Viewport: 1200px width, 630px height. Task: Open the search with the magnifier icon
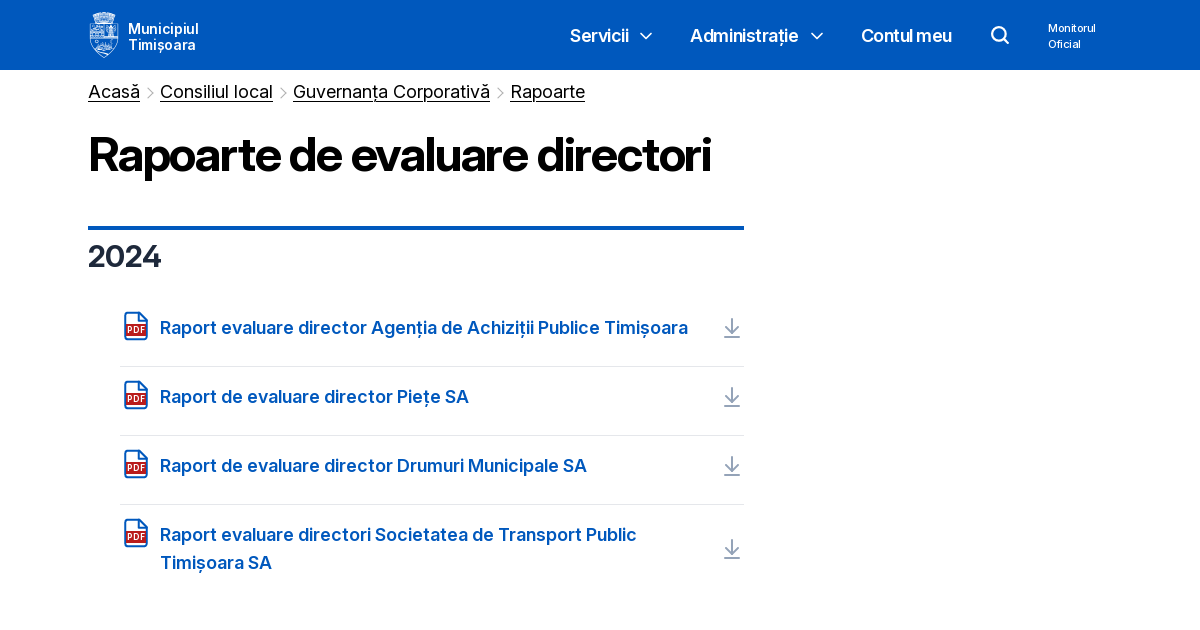(1000, 35)
